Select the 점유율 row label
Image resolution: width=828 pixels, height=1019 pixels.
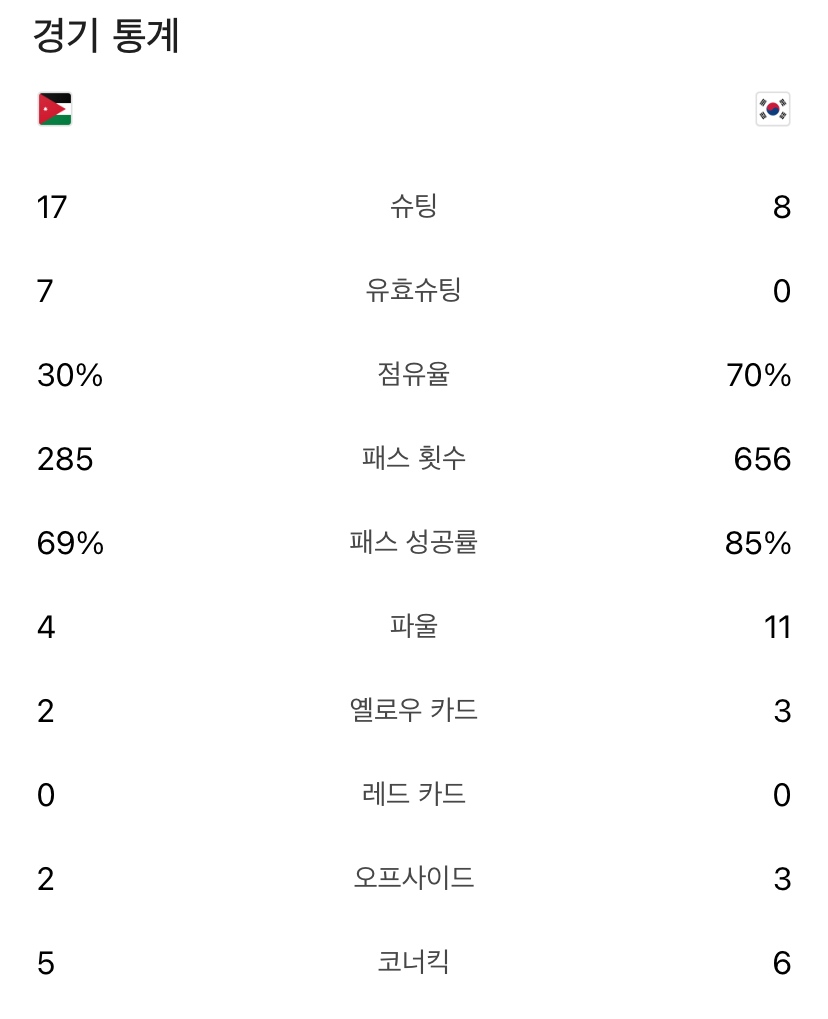(414, 374)
